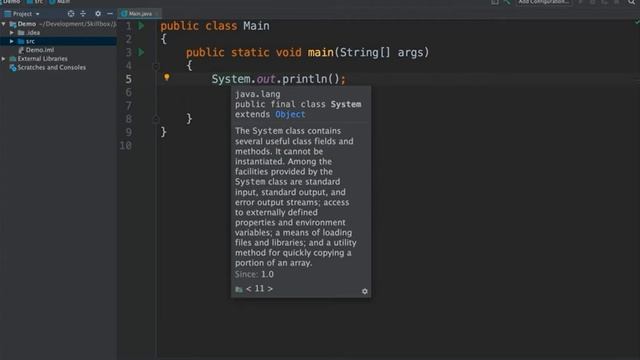The width and height of the screenshot is (640, 360).
Task: Toggle the fold marker on line 8
Action: pyautogui.click(x=156, y=119)
